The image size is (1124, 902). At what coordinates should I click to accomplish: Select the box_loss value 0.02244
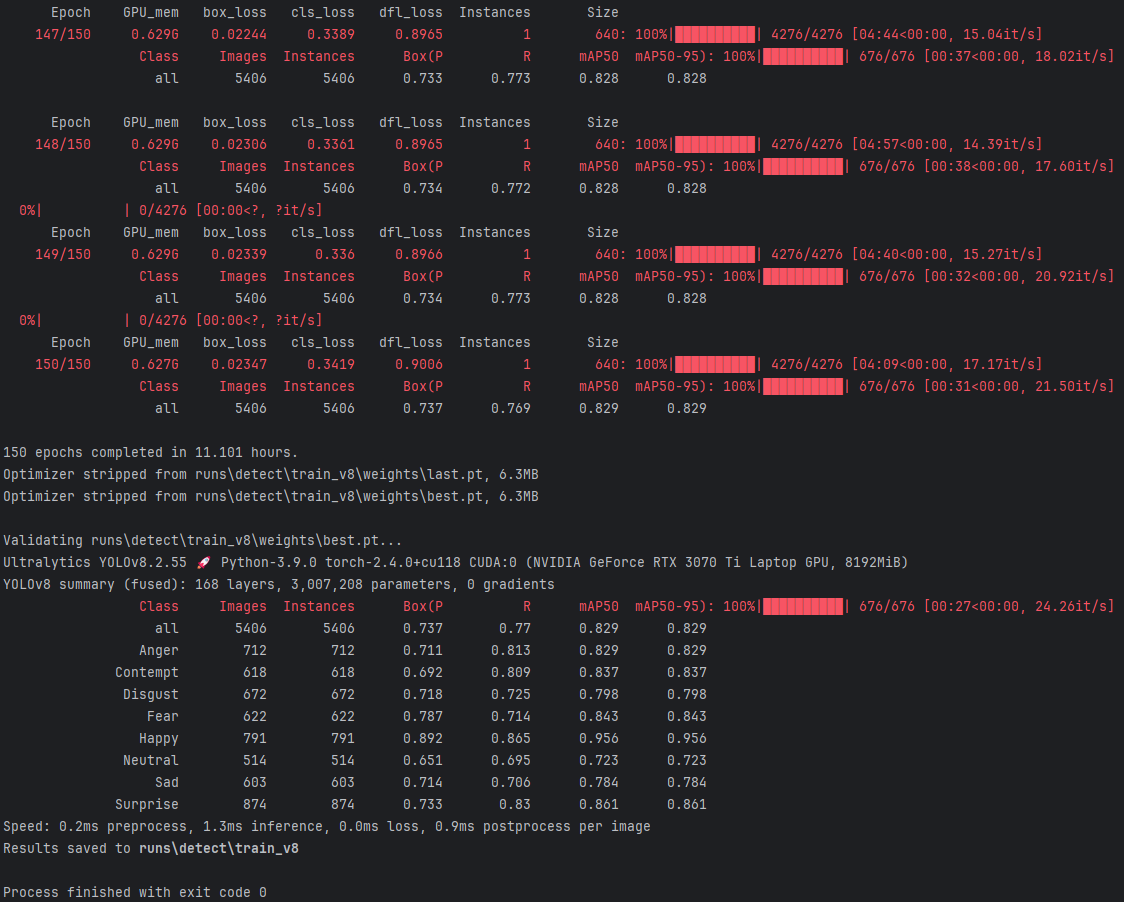(x=239, y=34)
